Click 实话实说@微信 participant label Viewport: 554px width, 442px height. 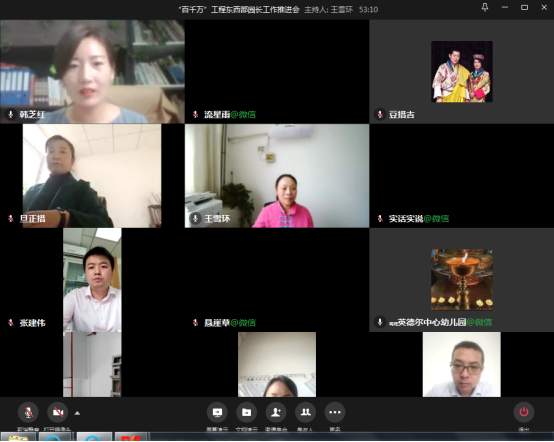pos(419,219)
